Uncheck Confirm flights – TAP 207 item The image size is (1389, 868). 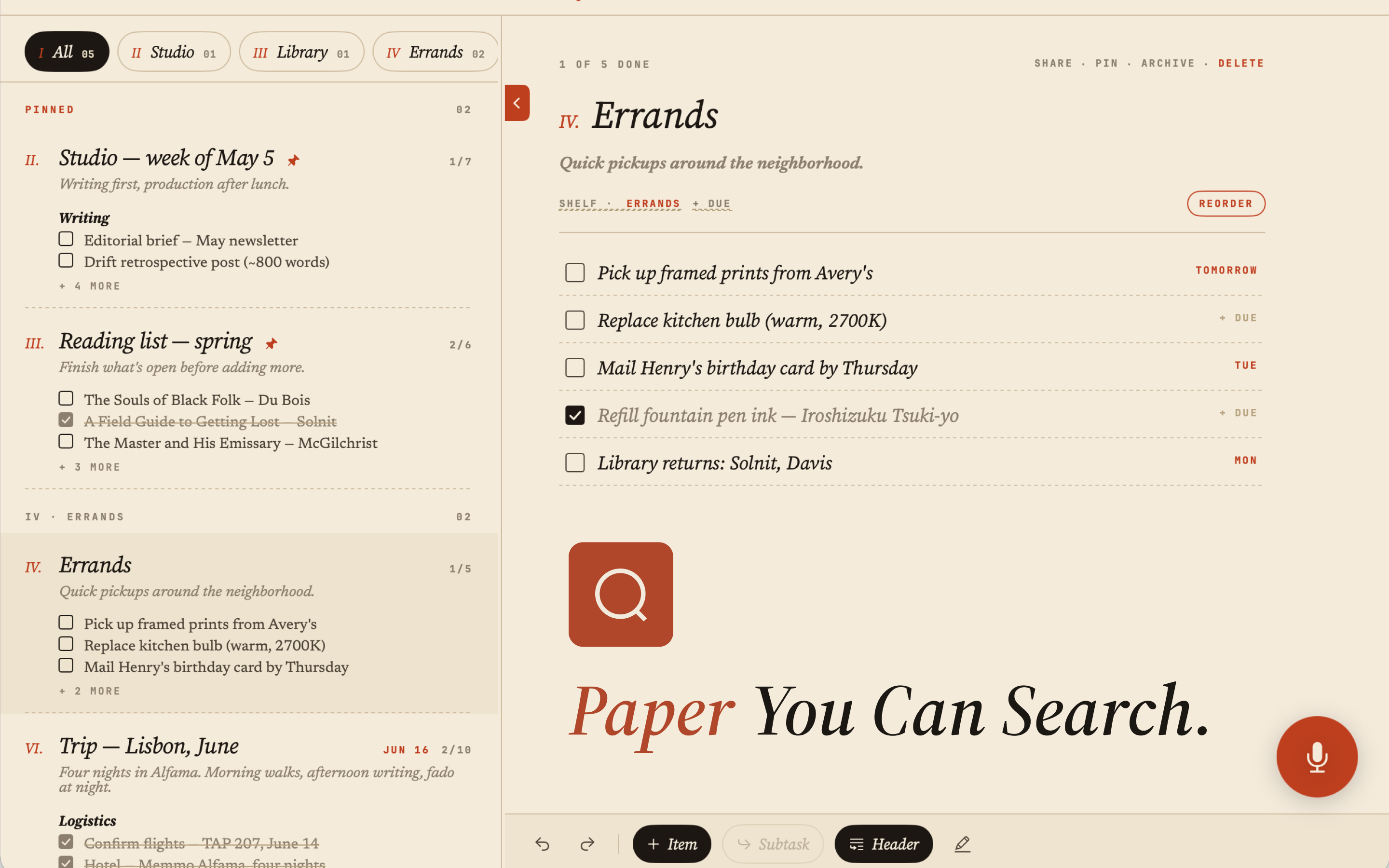(66, 841)
